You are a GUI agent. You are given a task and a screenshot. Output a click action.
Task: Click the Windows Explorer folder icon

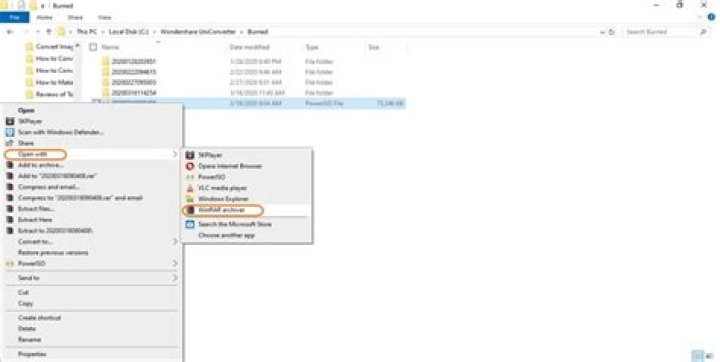190,199
